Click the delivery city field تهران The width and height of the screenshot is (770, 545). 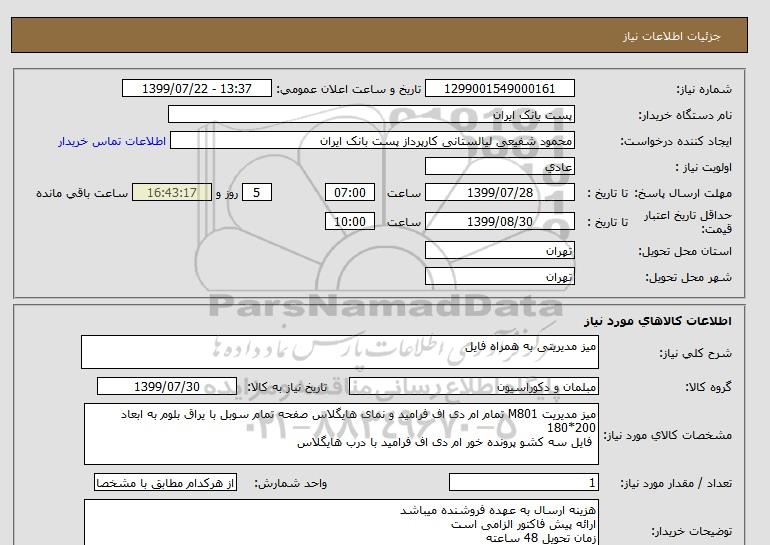click(499, 276)
